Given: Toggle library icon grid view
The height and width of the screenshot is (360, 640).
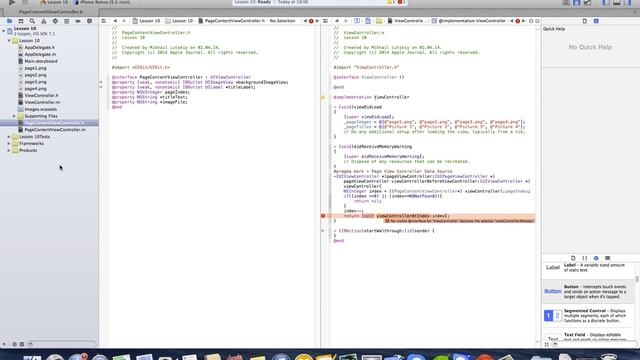Looking at the screenshot, I should click(547, 344).
